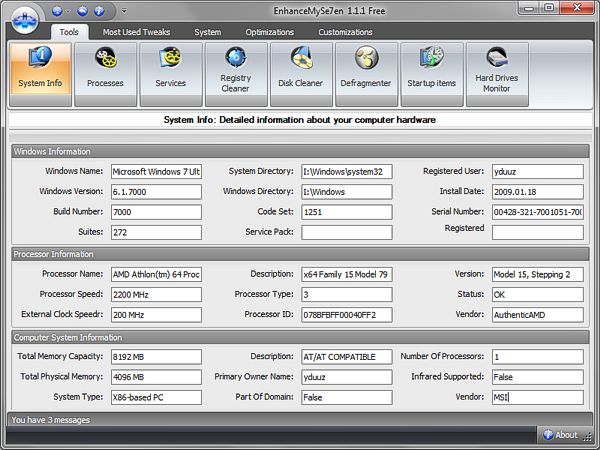This screenshot has width=600, height=450.
Task: Open the Optimizations tab
Action: (270, 32)
